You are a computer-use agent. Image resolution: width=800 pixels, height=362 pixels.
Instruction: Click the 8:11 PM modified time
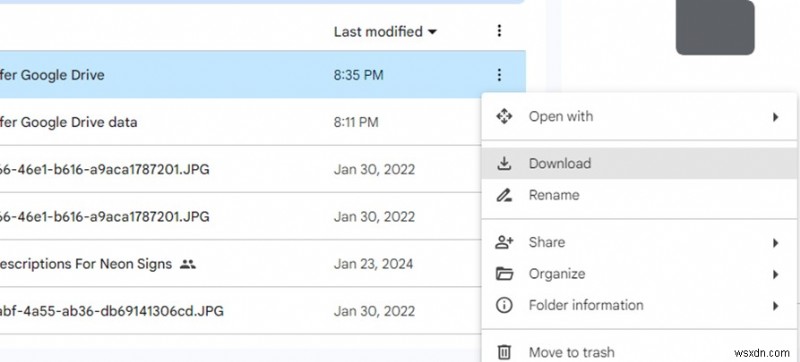point(356,122)
